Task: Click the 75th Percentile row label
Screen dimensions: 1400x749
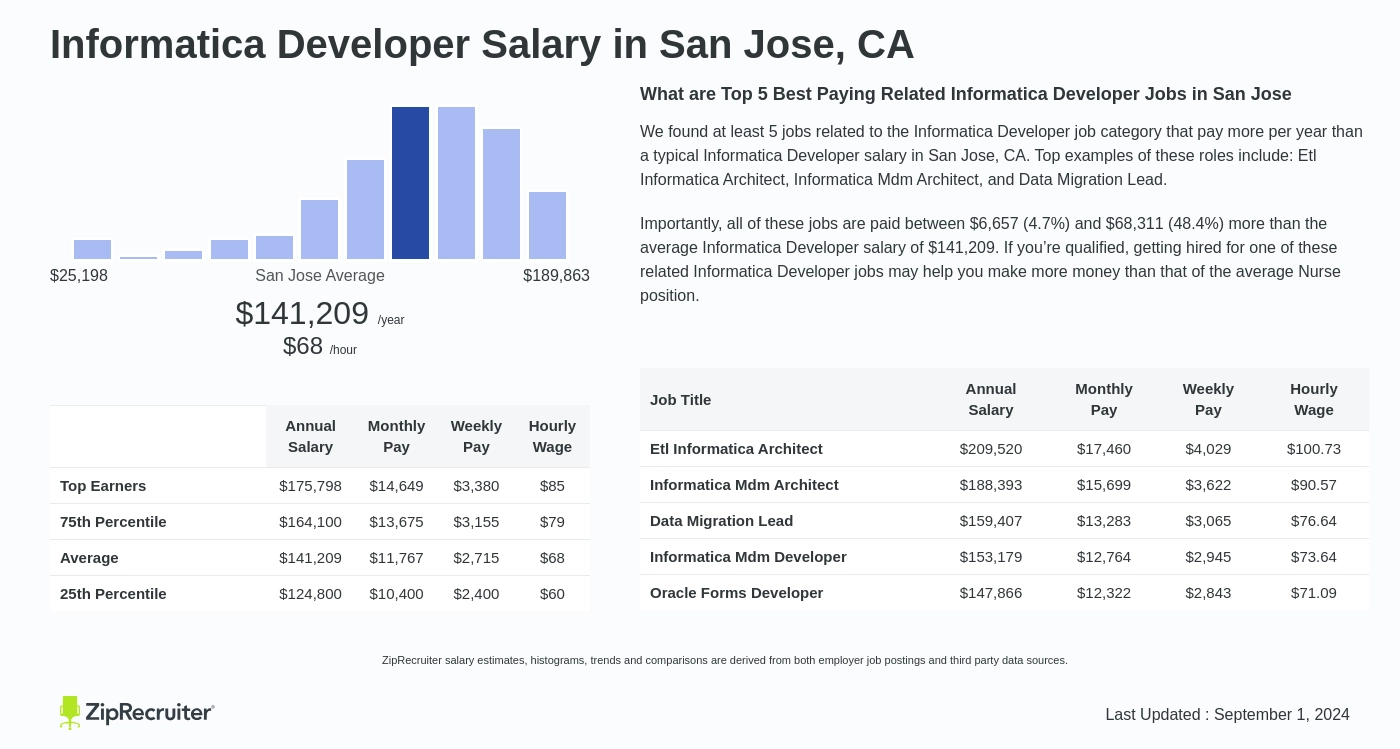Action: pos(113,521)
